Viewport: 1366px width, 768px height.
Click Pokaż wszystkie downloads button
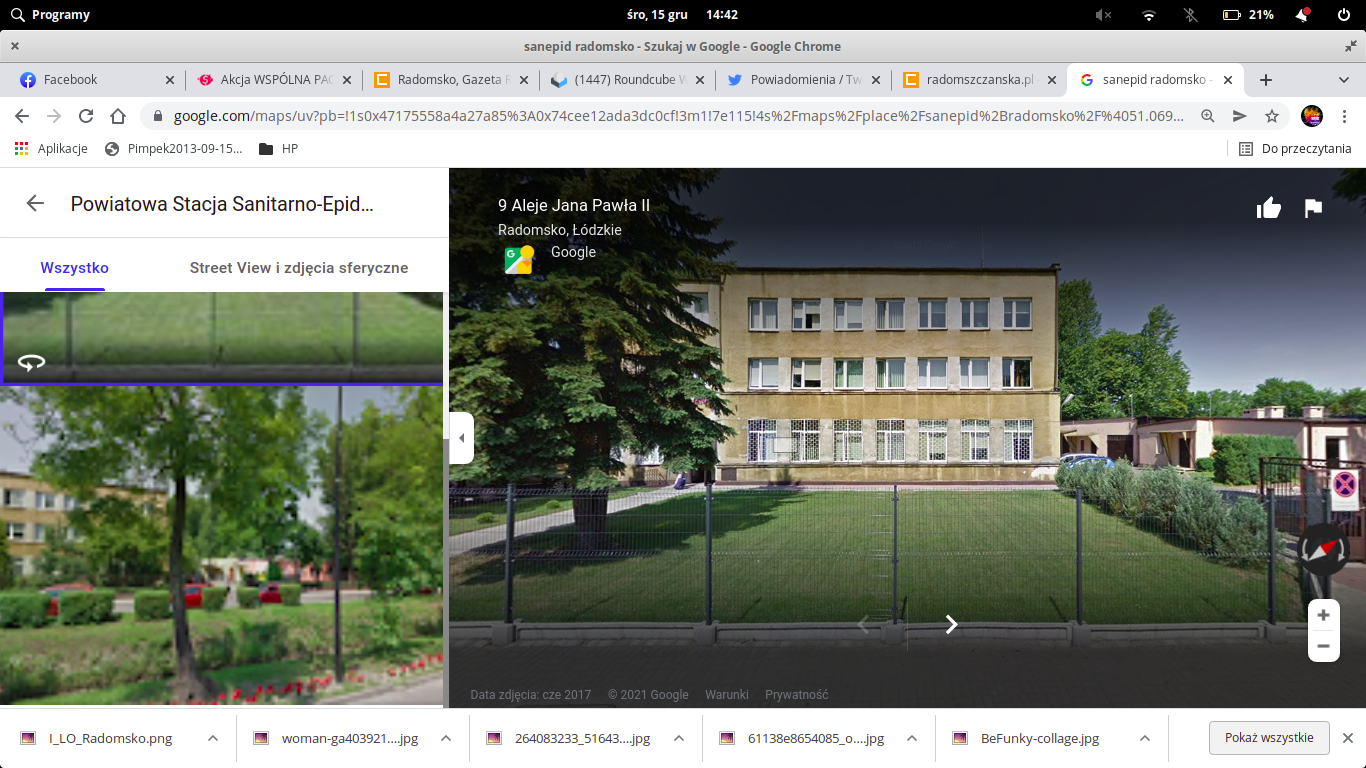pyautogui.click(x=1269, y=738)
